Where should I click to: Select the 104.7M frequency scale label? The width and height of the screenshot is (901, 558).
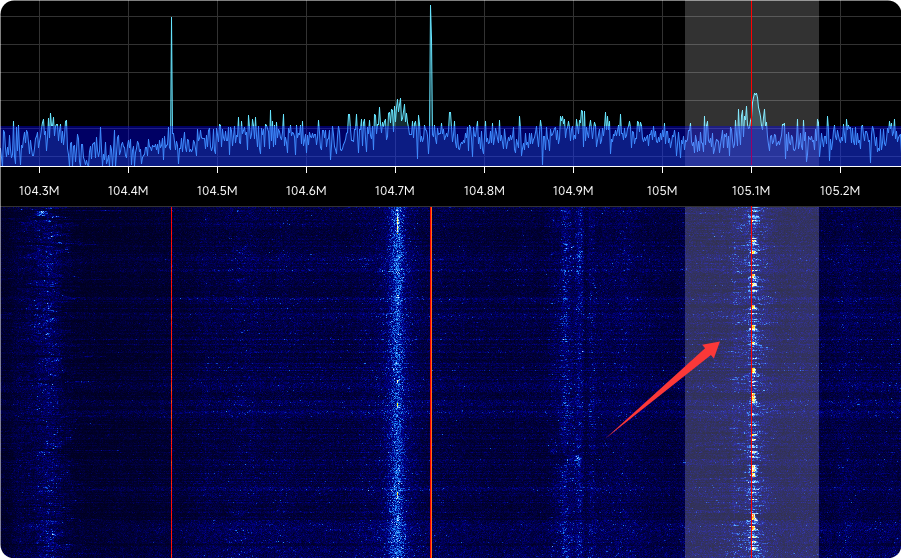point(395,191)
